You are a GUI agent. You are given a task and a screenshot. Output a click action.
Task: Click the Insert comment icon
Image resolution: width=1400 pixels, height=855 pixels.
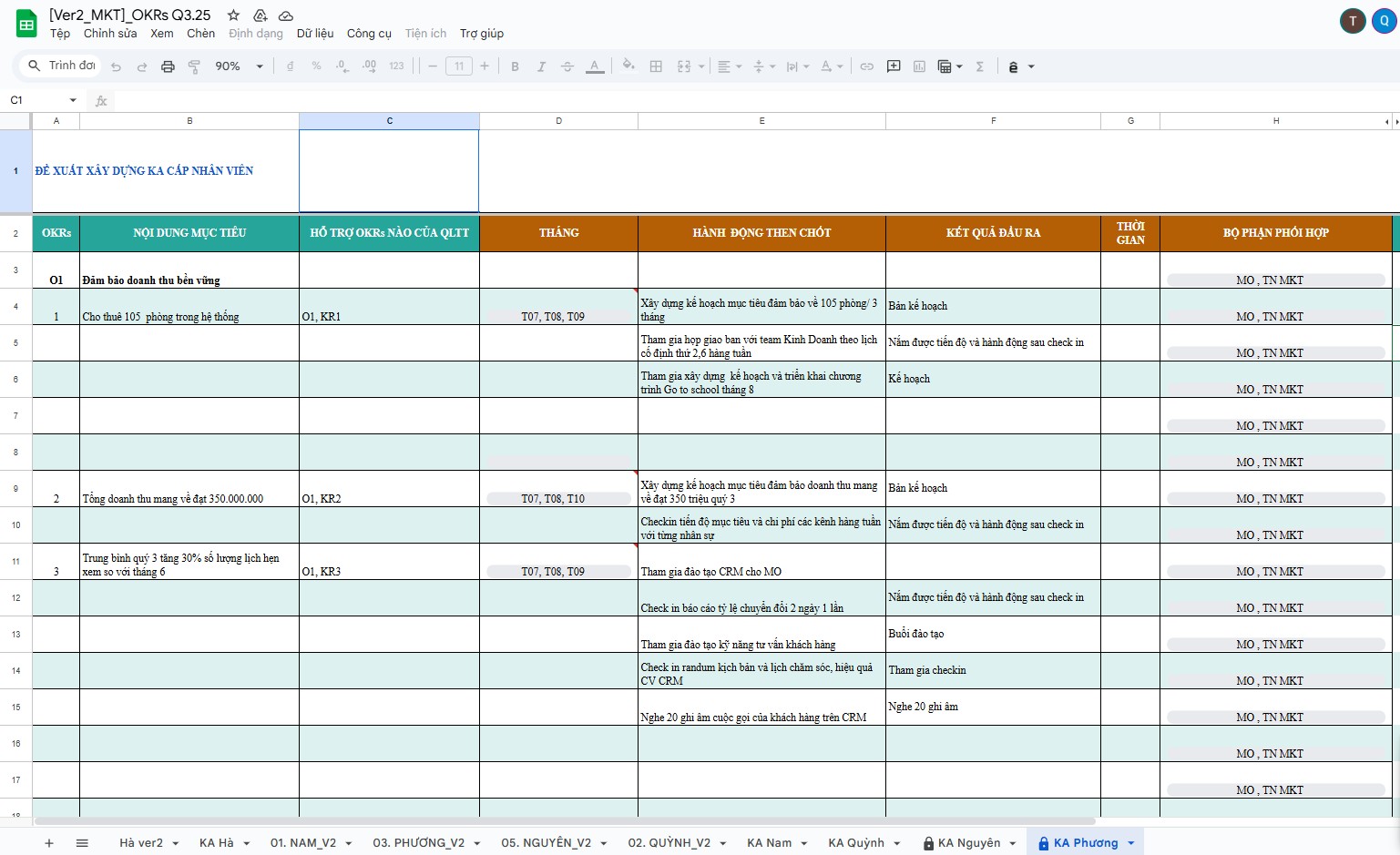[894, 66]
